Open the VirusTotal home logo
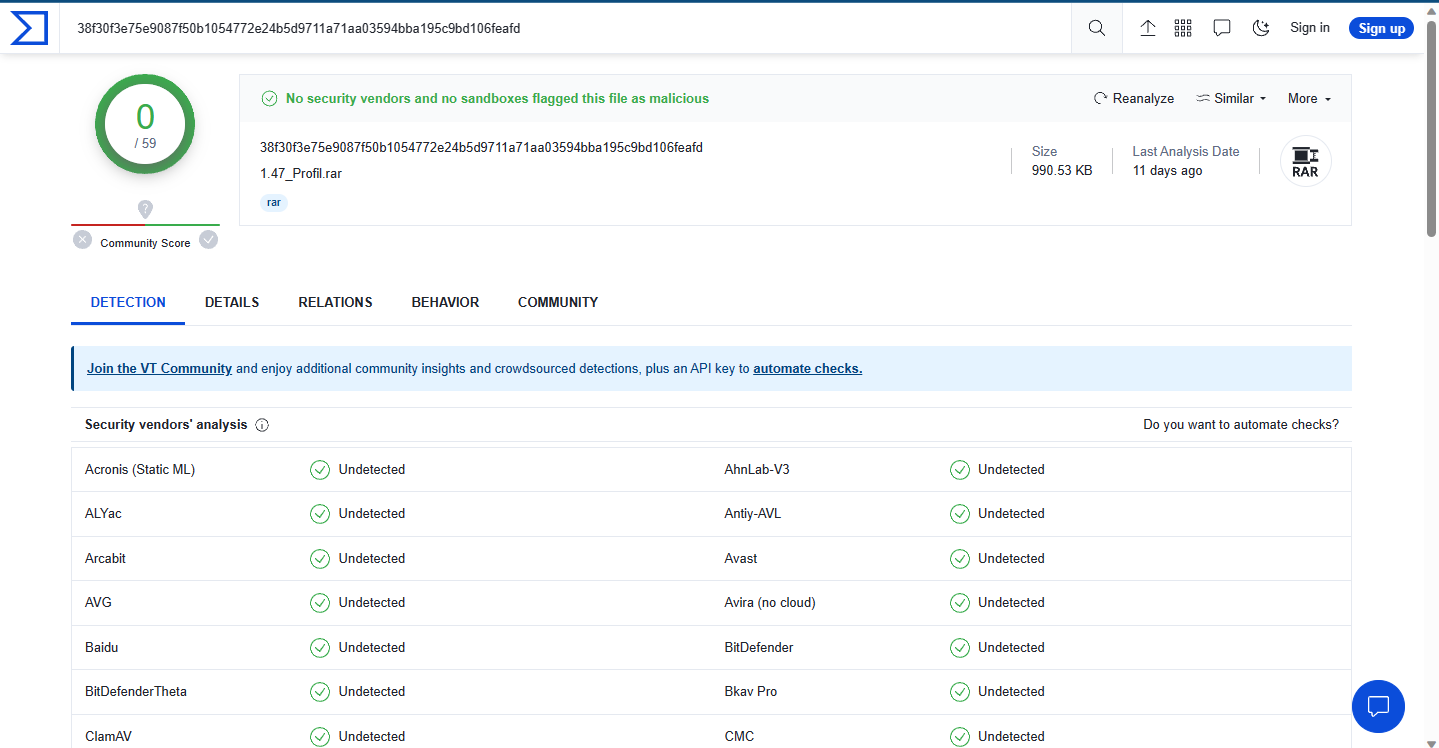 tap(29, 28)
